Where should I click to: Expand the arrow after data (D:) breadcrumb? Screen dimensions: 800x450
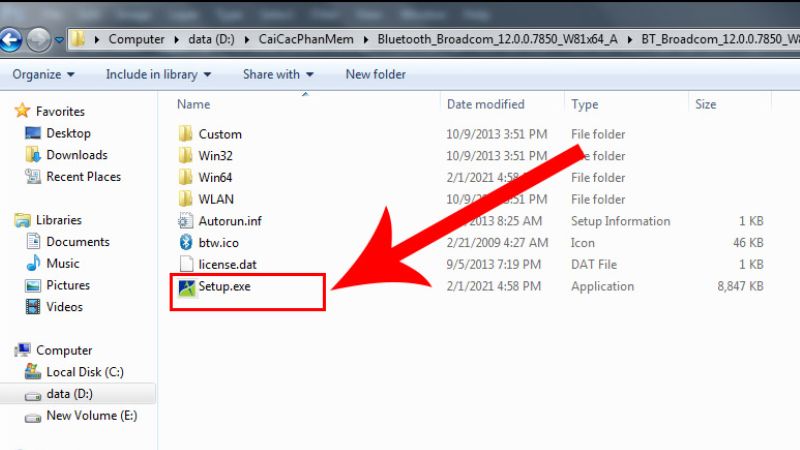pyautogui.click(x=247, y=40)
